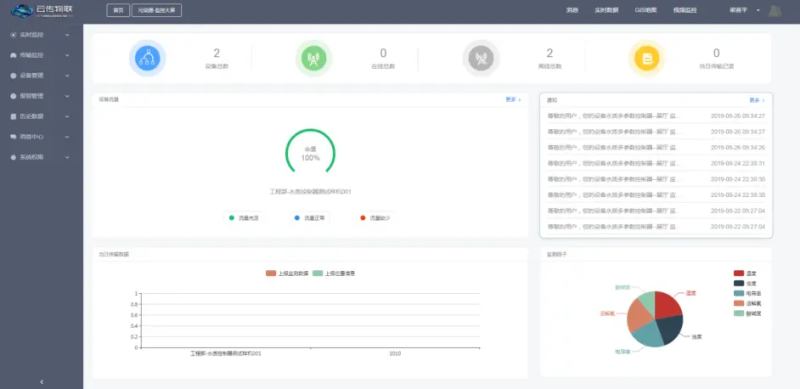Collapse the sidebar with the bottom arrow

tap(42, 381)
